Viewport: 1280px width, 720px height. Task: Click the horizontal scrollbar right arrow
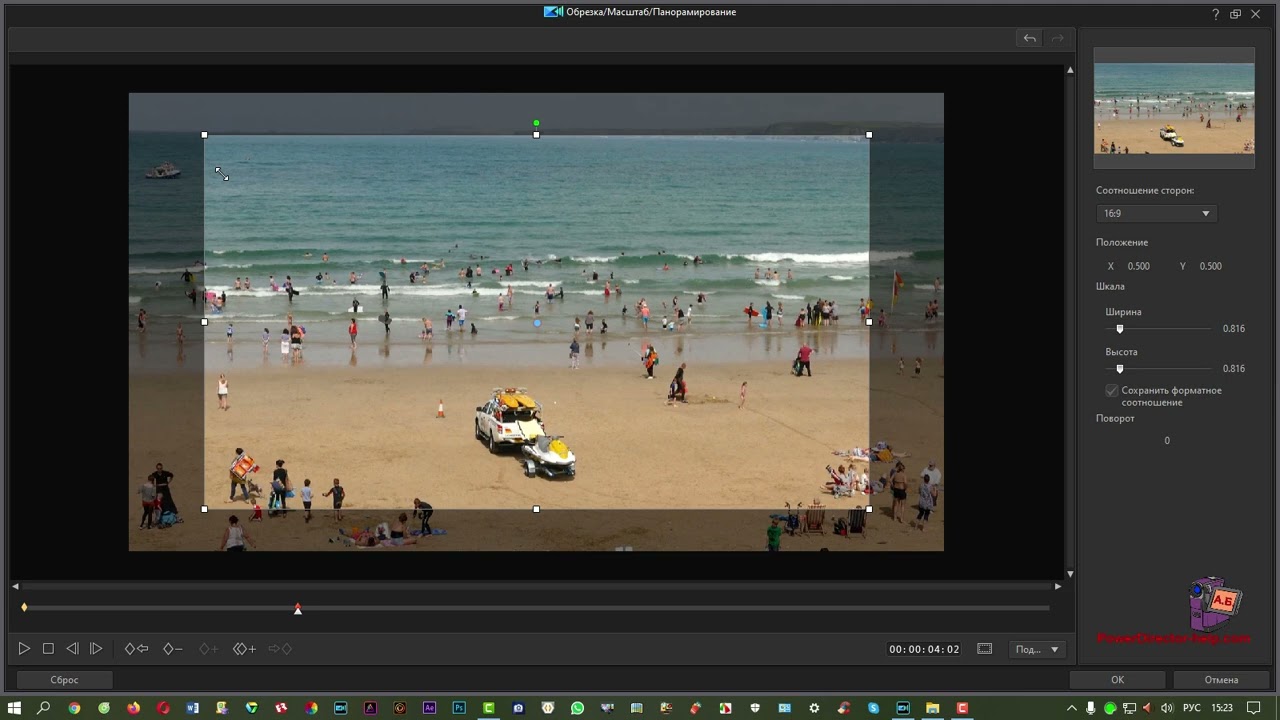[x=1058, y=586]
